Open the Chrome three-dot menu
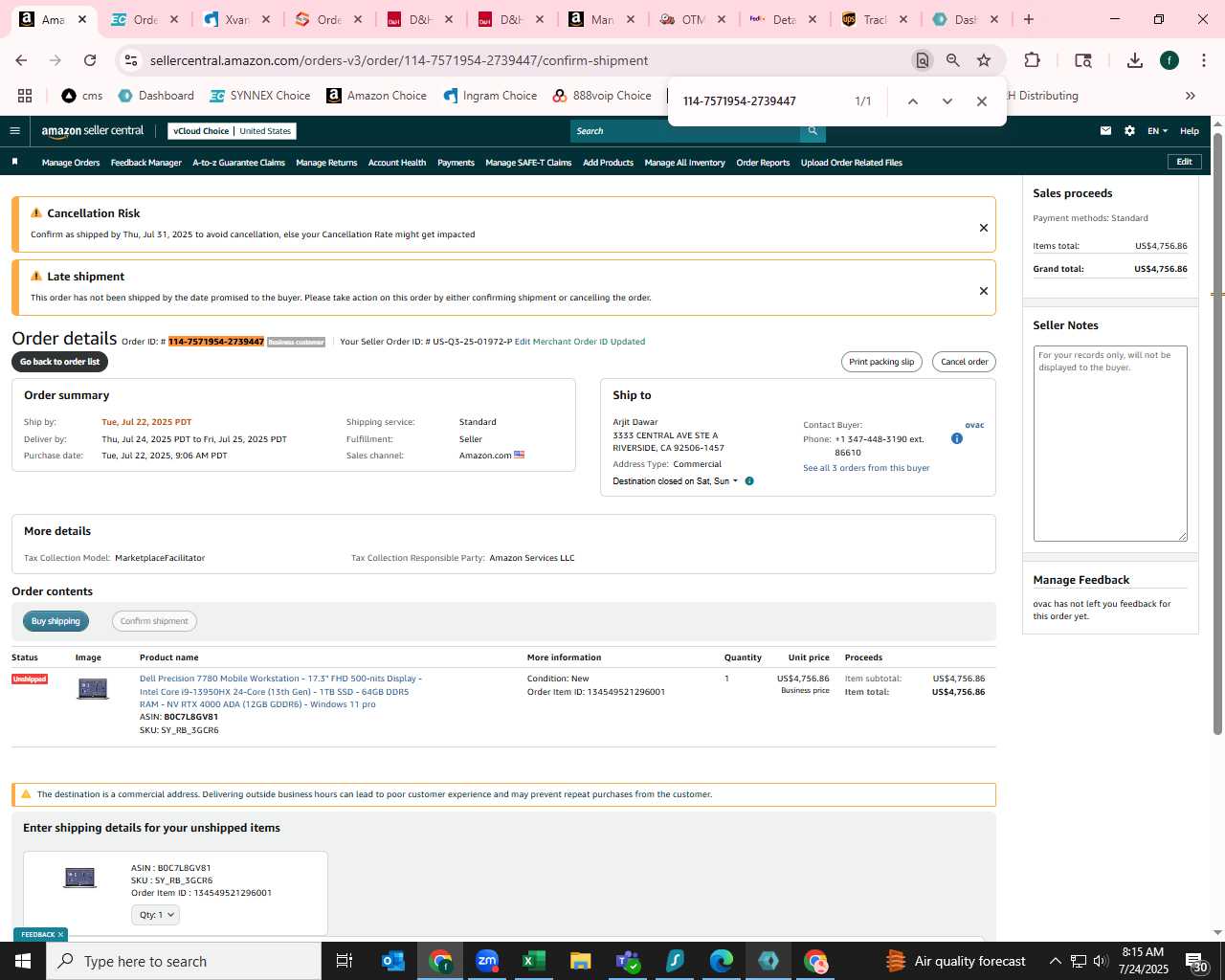 pos(1203,60)
